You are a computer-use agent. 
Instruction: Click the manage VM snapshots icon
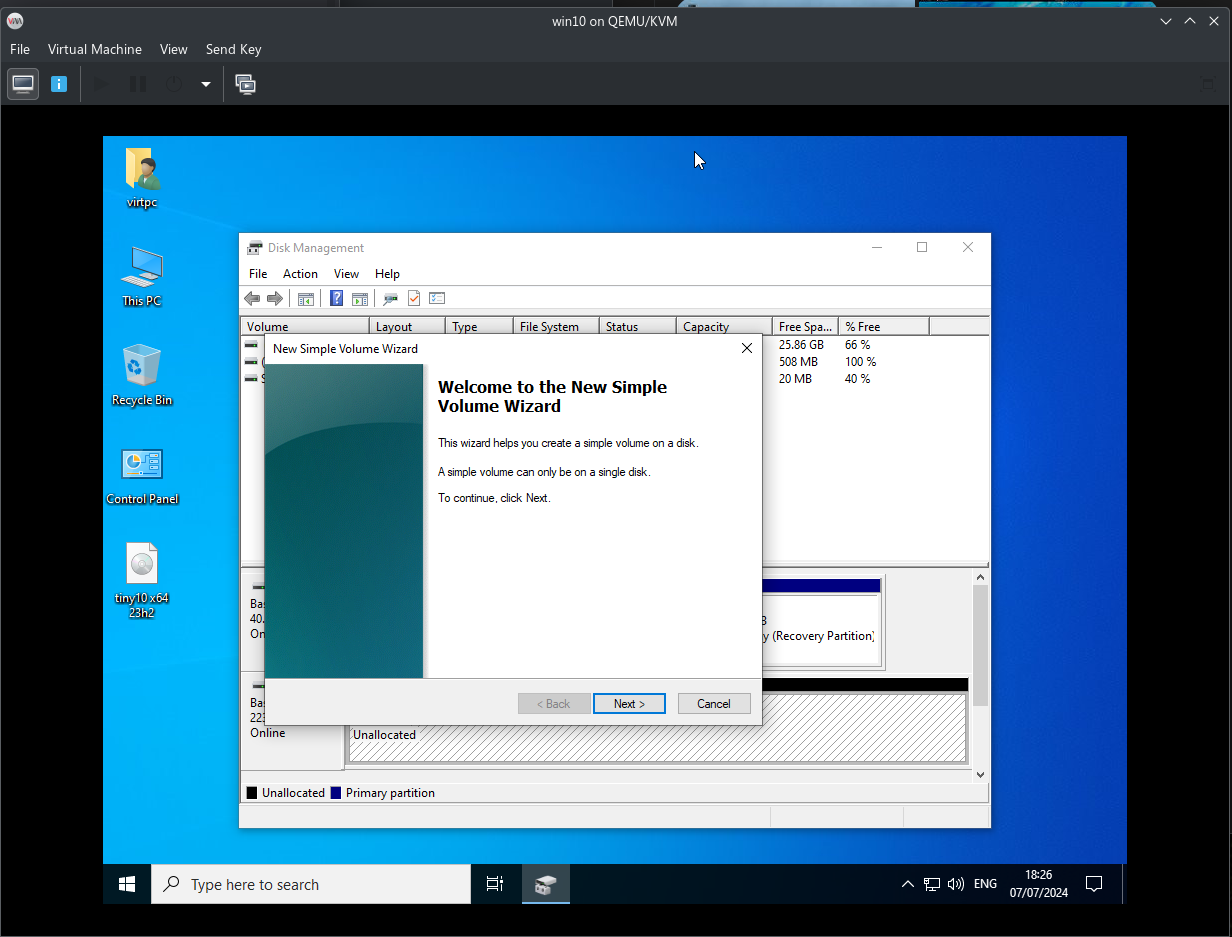pyautogui.click(x=245, y=84)
